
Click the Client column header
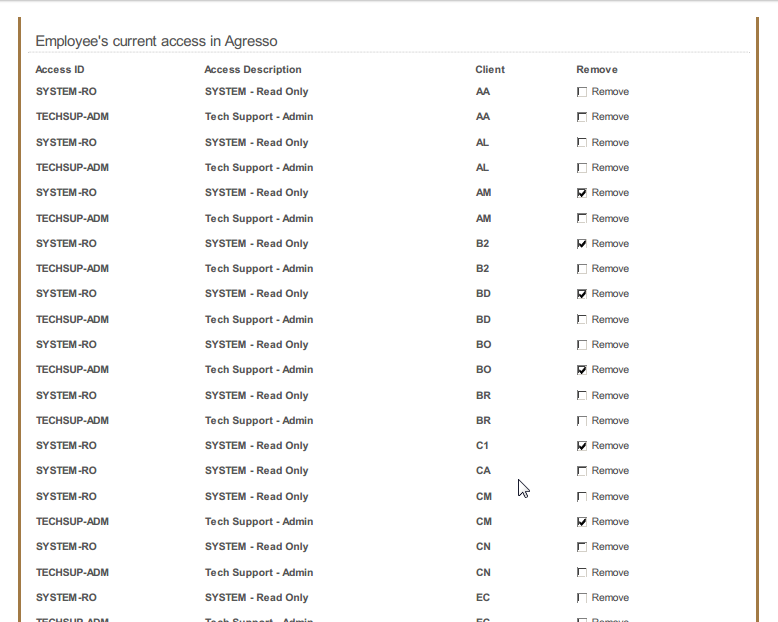490,70
